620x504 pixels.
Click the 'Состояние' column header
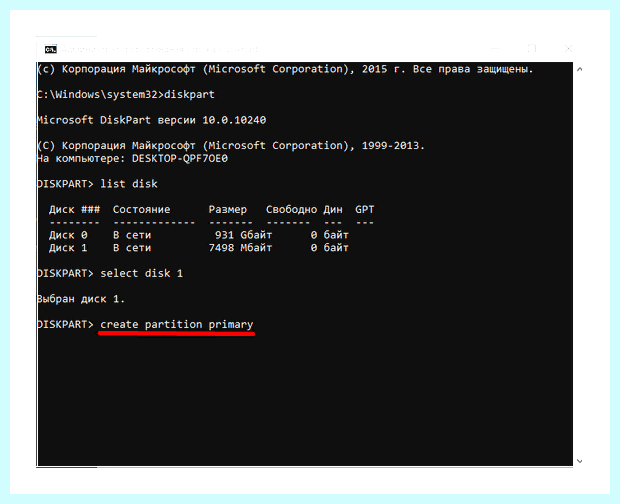(142, 210)
